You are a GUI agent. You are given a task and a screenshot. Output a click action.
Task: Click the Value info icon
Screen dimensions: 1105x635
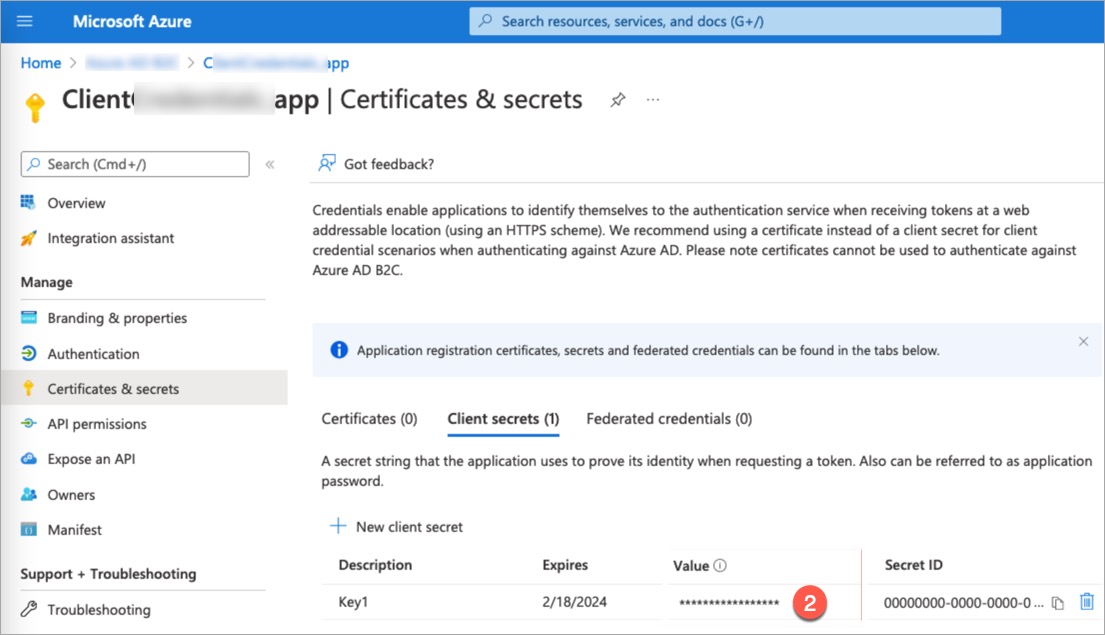pos(721,566)
